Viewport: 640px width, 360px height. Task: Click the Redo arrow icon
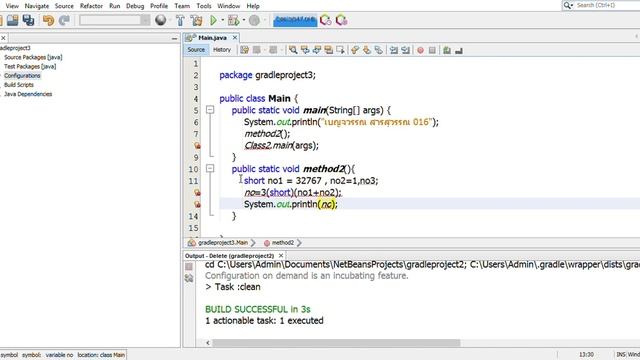pyautogui.click(x=64, y=20)
